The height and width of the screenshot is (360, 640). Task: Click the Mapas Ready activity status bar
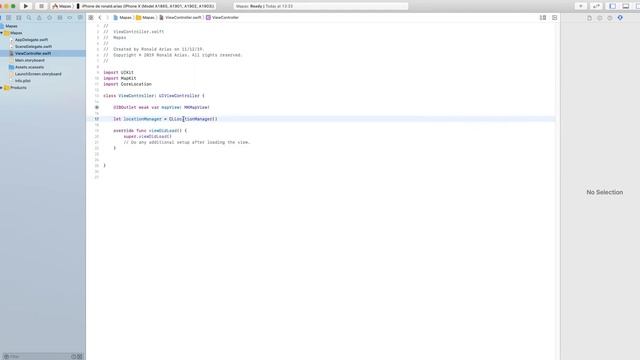[320, 6]
